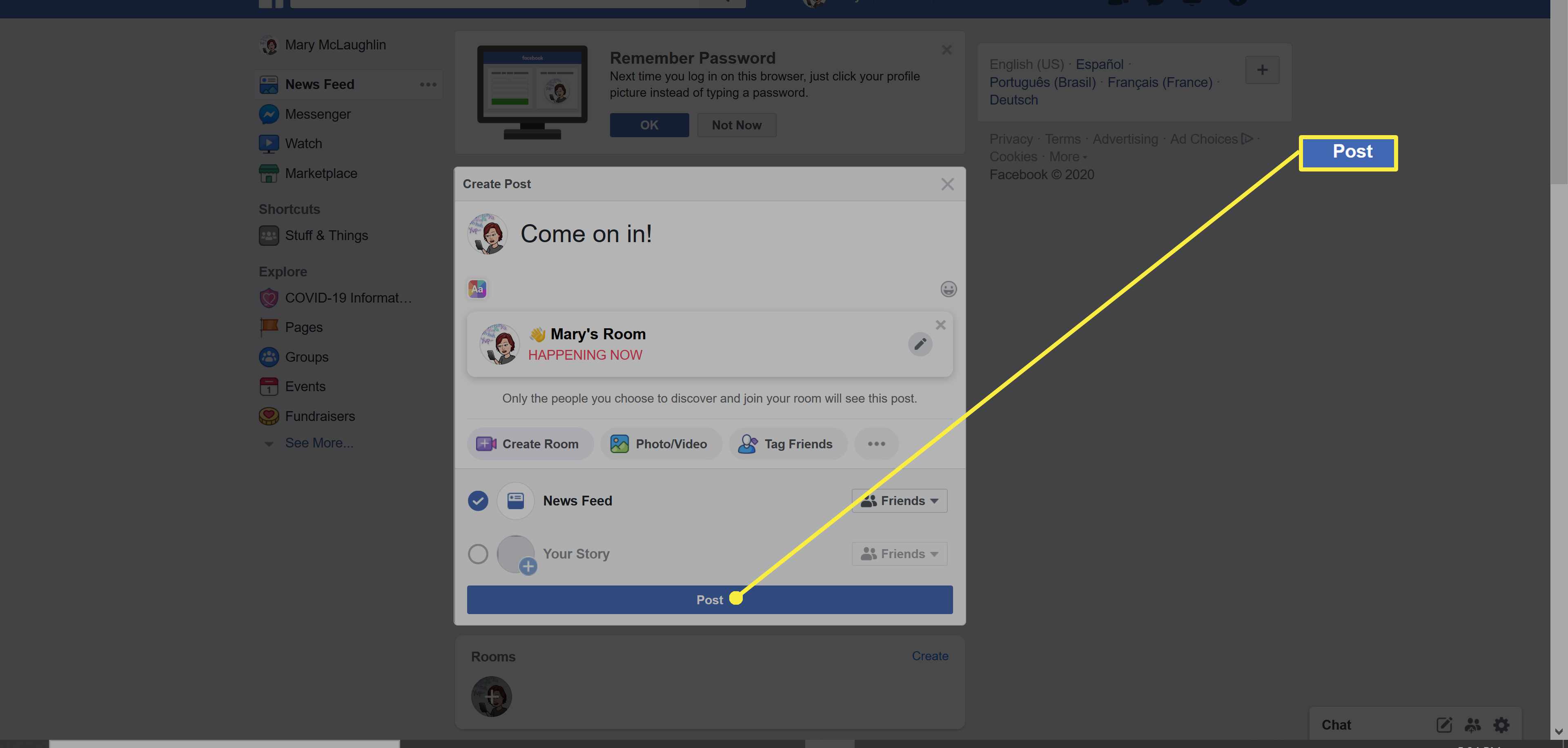Switch language to Deutsch
The height and width of the screenshot is (748, 1568).
(1013, 100)
